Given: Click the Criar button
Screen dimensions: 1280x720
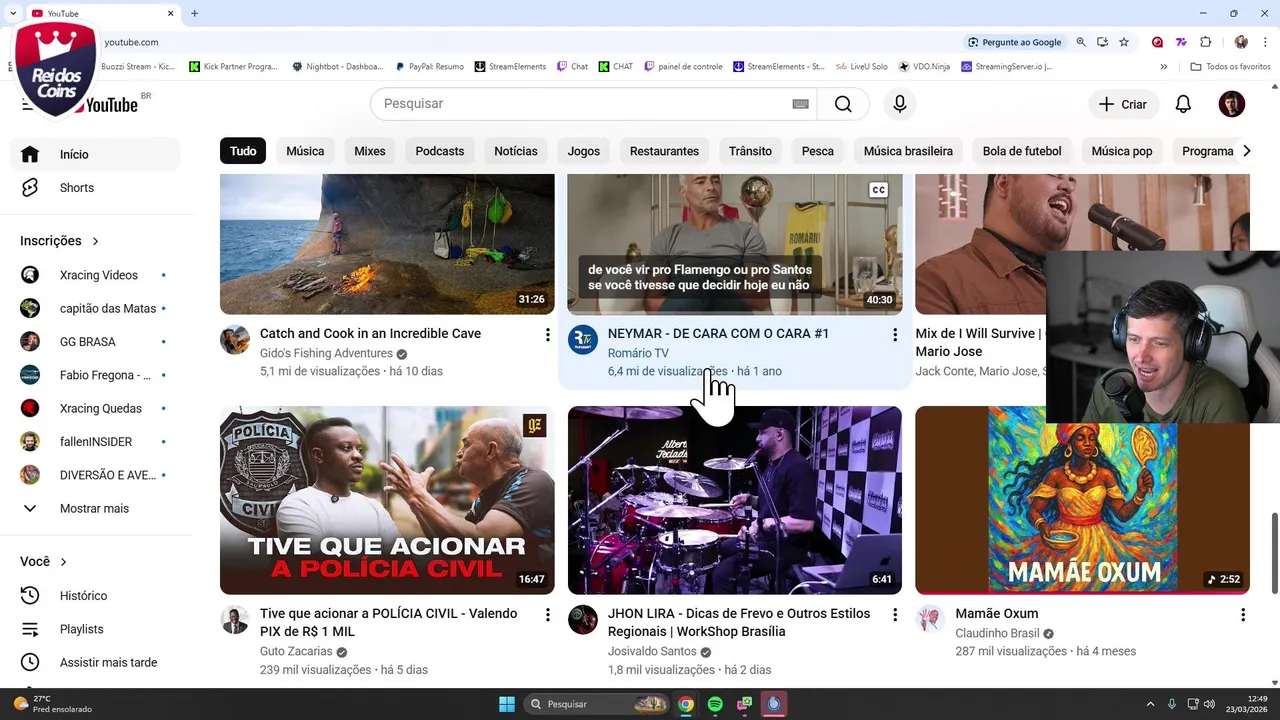Looking at the screenshot, I should point(1123,104).
